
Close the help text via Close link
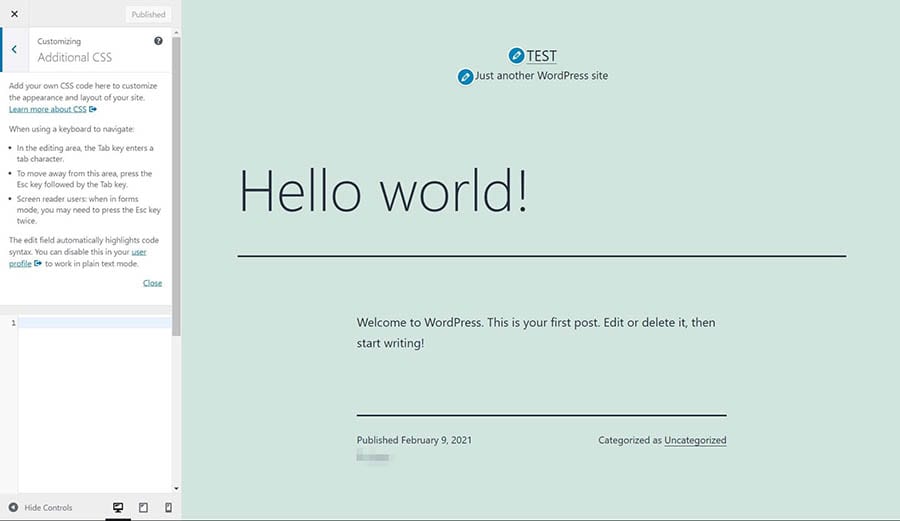152,283
